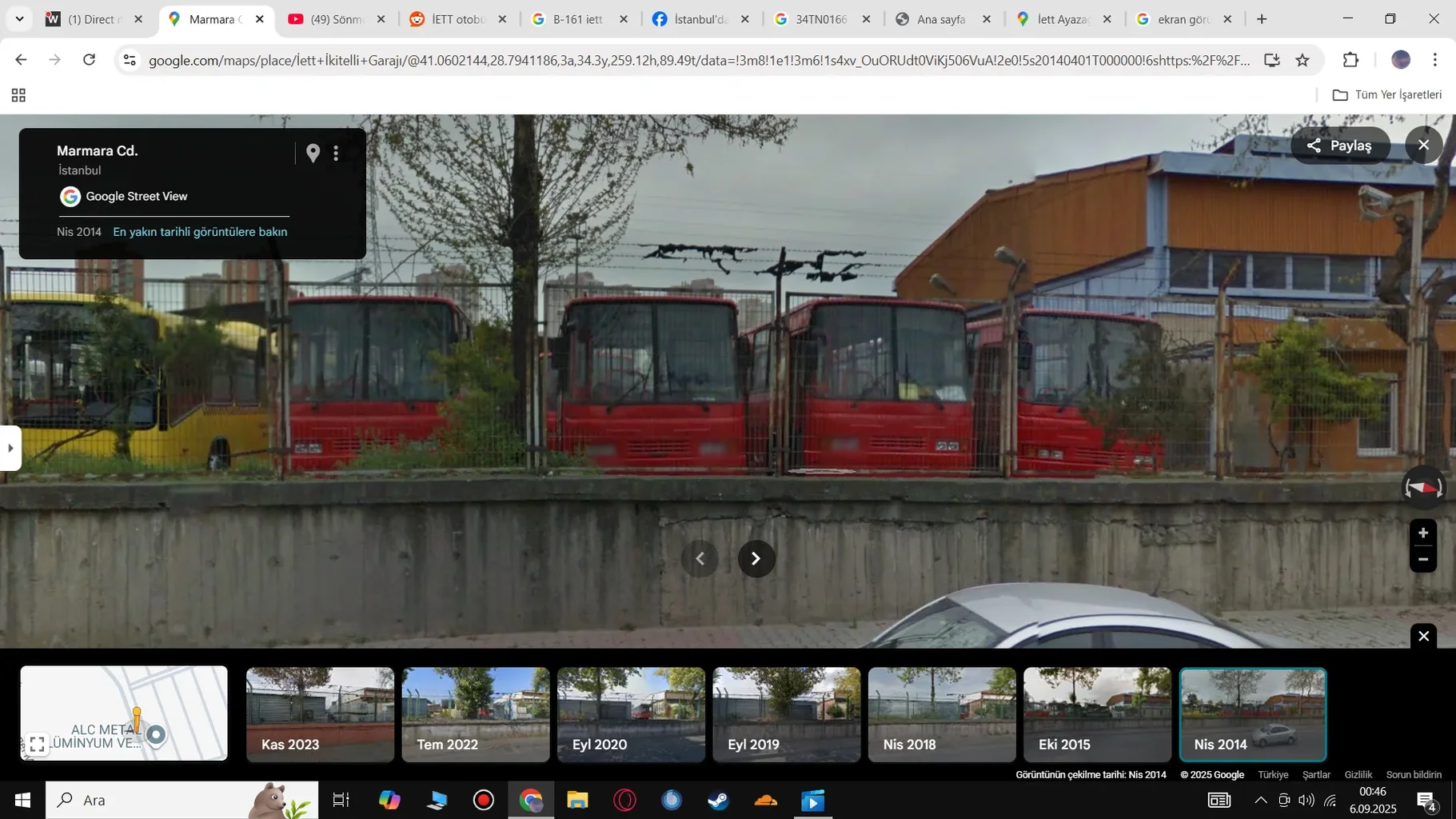Open File Explorer from the taskbar
Screen dimensions: 1456x819
pyautogui.click(x=576, y=799)
